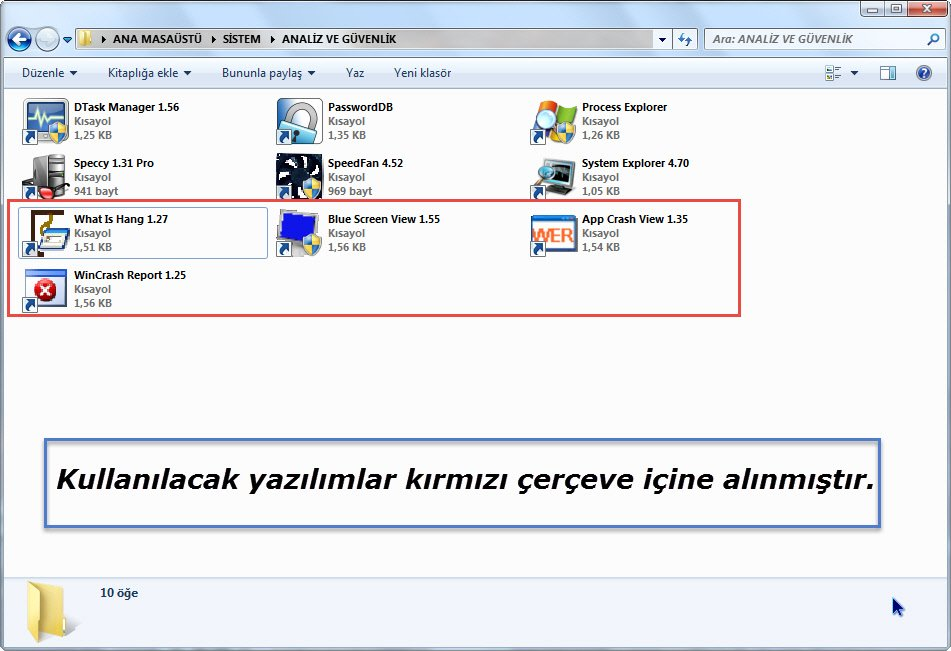Select the Speccy 1.31 Pro icon

(45, 177)
